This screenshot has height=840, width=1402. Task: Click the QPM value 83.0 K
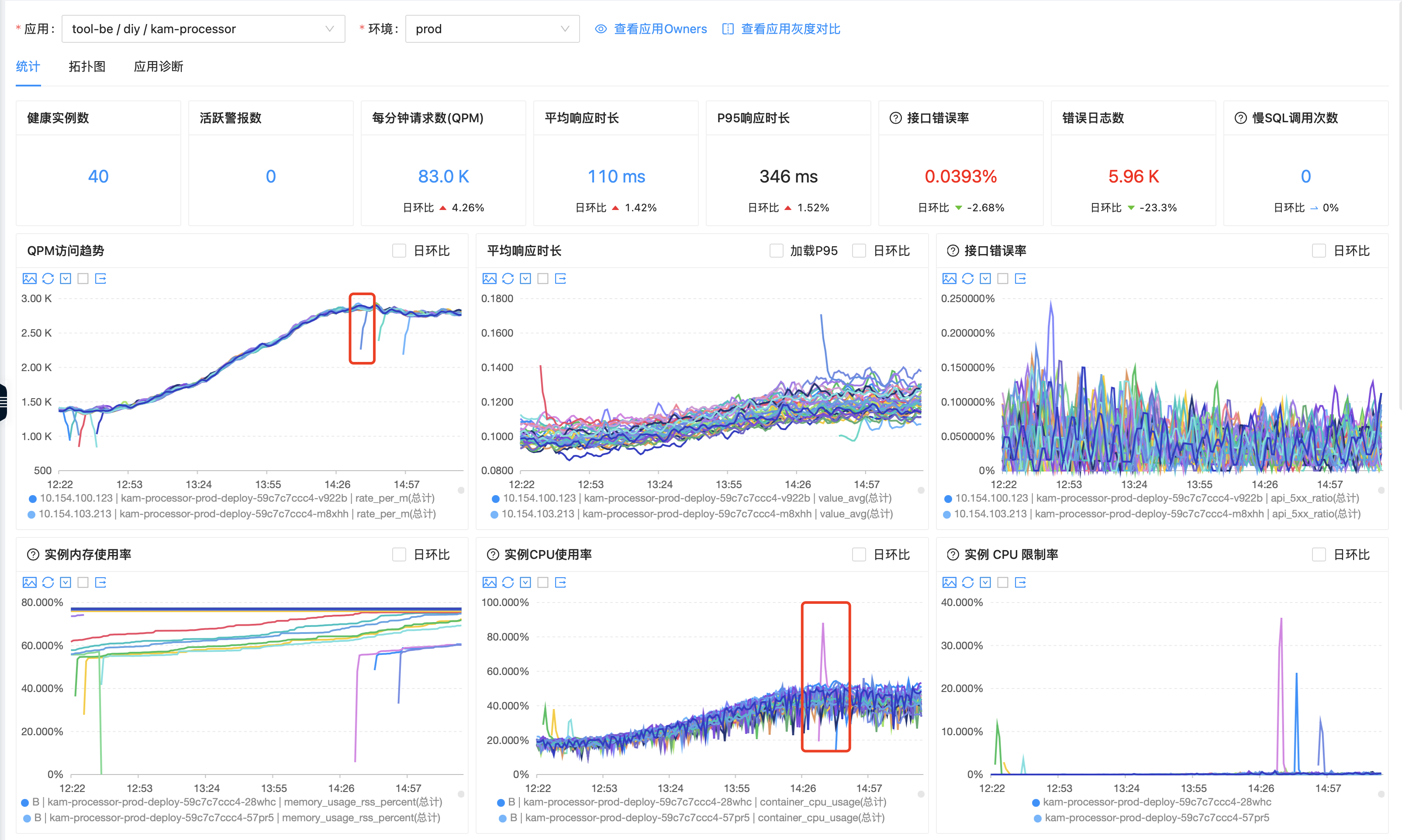443,177
